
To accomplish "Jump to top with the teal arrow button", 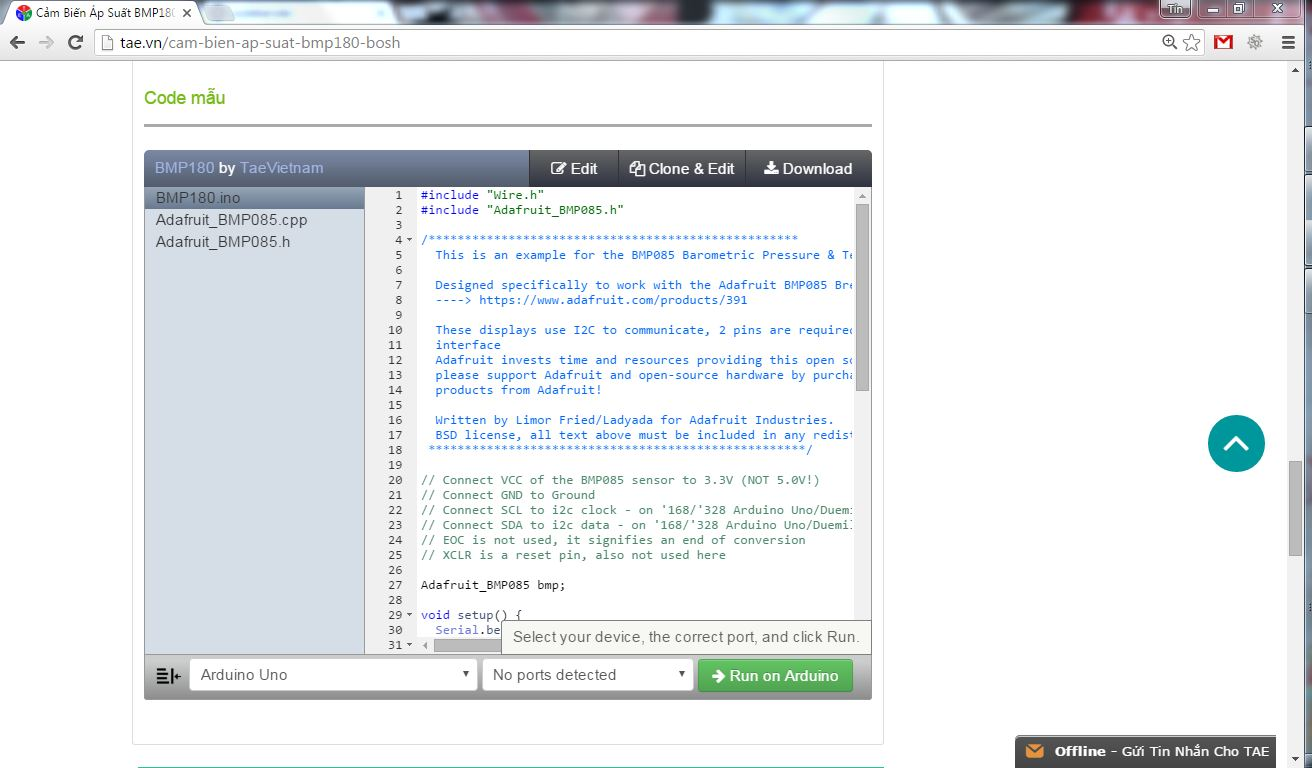I will click(x=1236, y=443).
